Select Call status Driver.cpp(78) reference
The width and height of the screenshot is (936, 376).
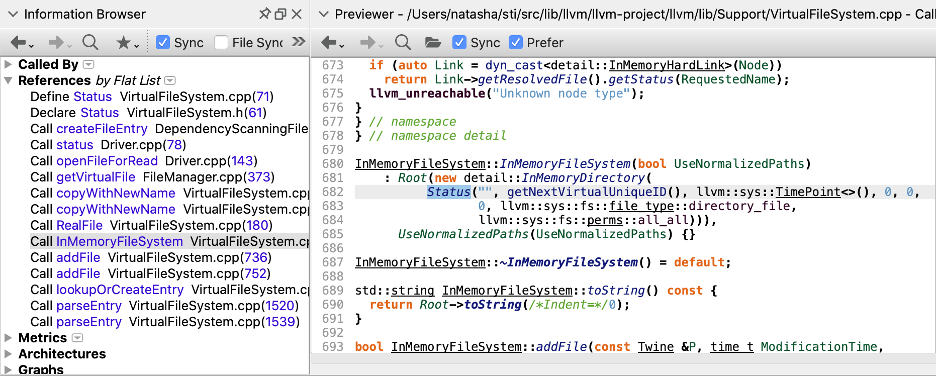[x=109, y=145]
